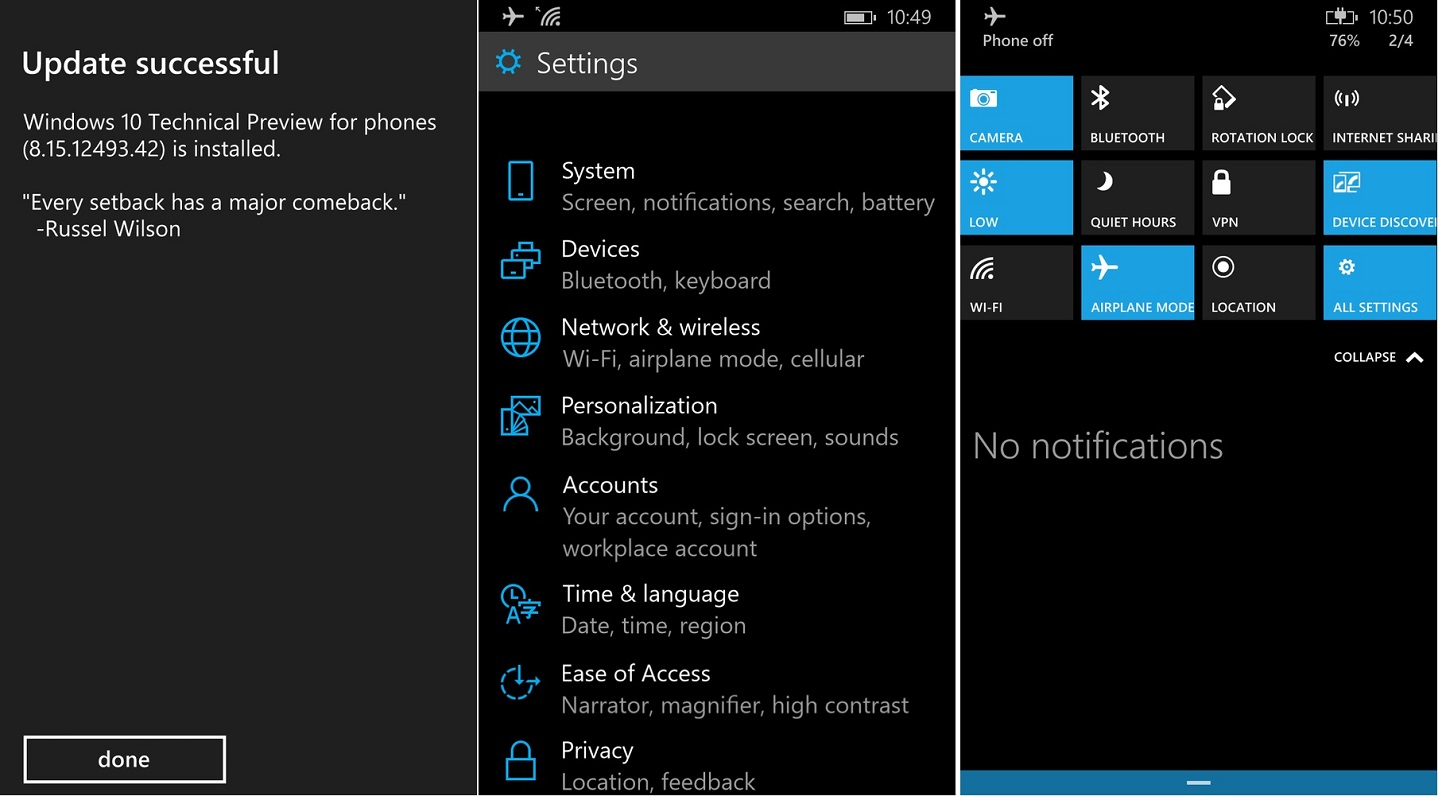This screenshot has height=800, width=1442.
Task: Click the battery icon in Settings status bar
Action: click(859, 17)
